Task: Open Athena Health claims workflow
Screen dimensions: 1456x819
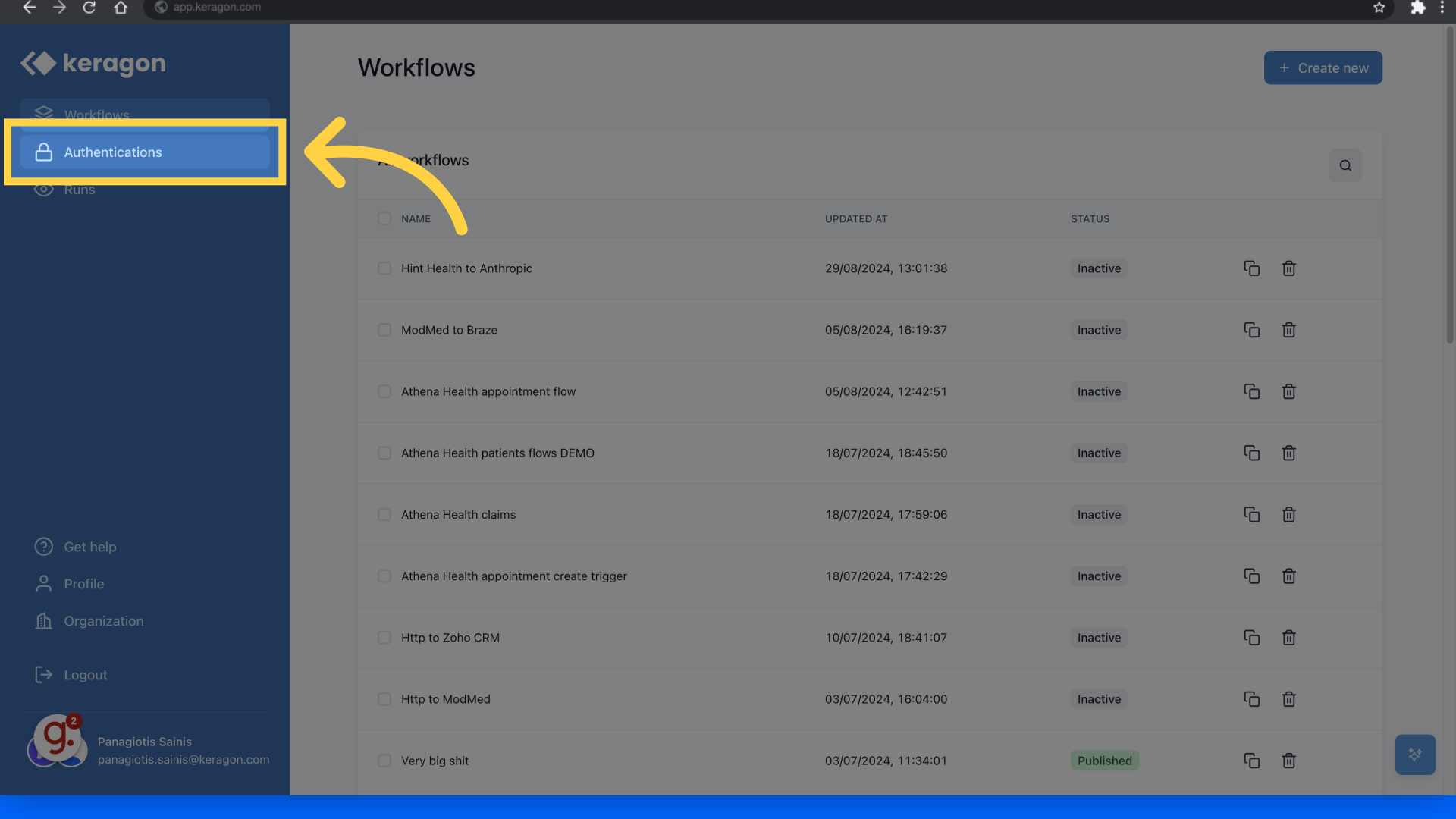Action: 458,514
